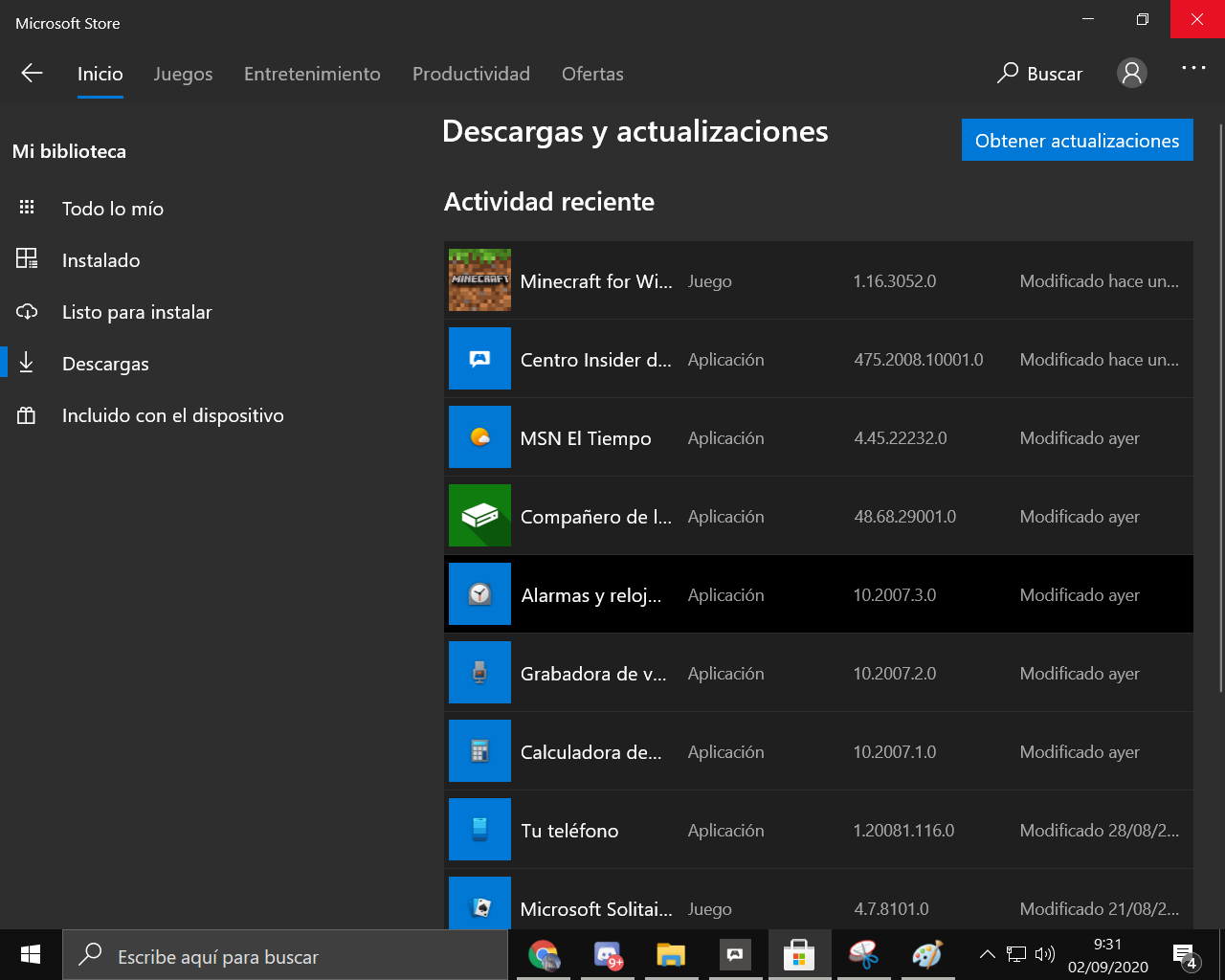Click version 48.68.29001.0 cell
The height and width of the screenshot is (980, 1225).
tap(905, 517)
